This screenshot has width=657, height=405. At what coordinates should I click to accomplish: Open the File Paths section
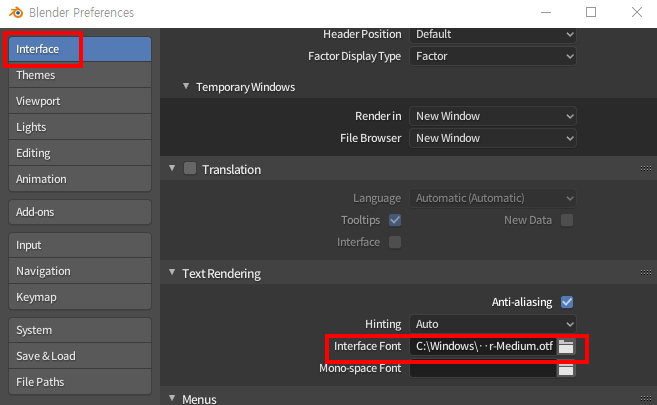point(80,382)
